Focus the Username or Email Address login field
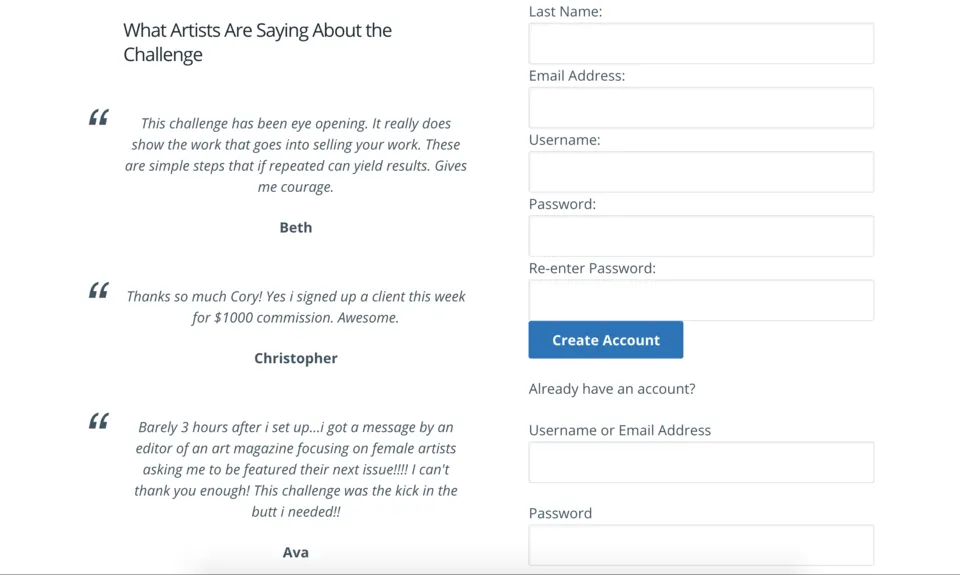The image size is (960, 575). 701,463
